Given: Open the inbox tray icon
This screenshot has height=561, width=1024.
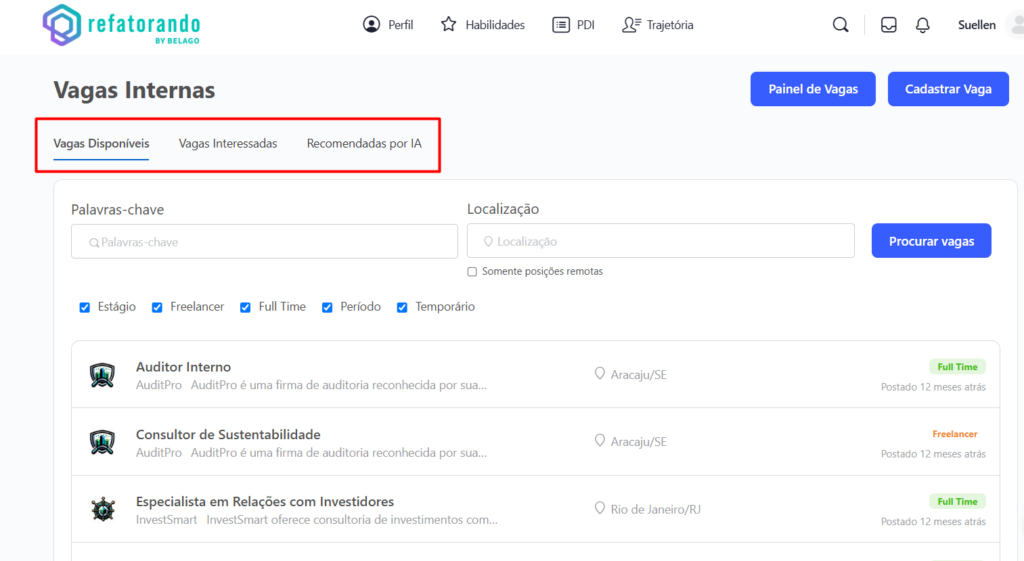Looking at the screenshot, I should tap(888, 25).
